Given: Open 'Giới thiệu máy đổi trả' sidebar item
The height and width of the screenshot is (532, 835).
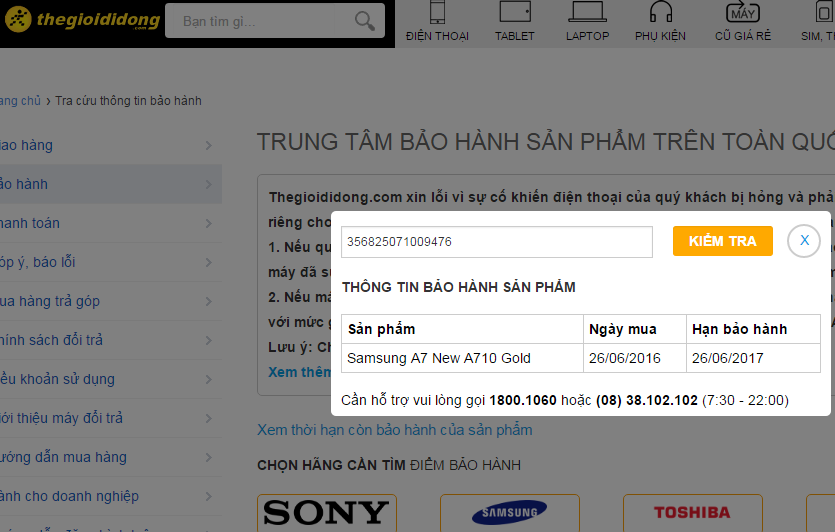Looking at the screenshot, I should pyautogui.click(x=111, y=418).
